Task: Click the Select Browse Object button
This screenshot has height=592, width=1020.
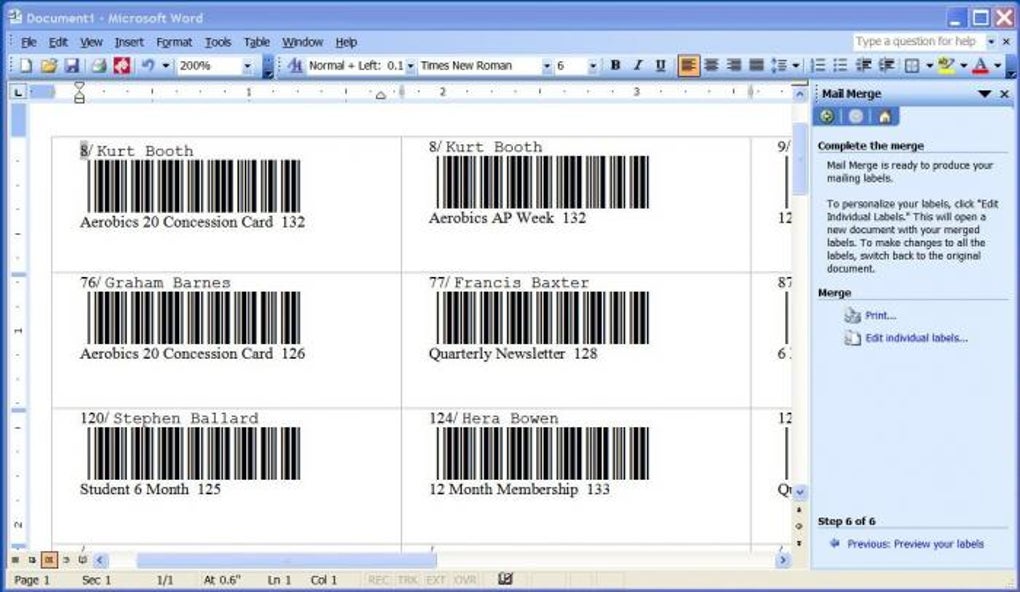Action: (799, 526)
